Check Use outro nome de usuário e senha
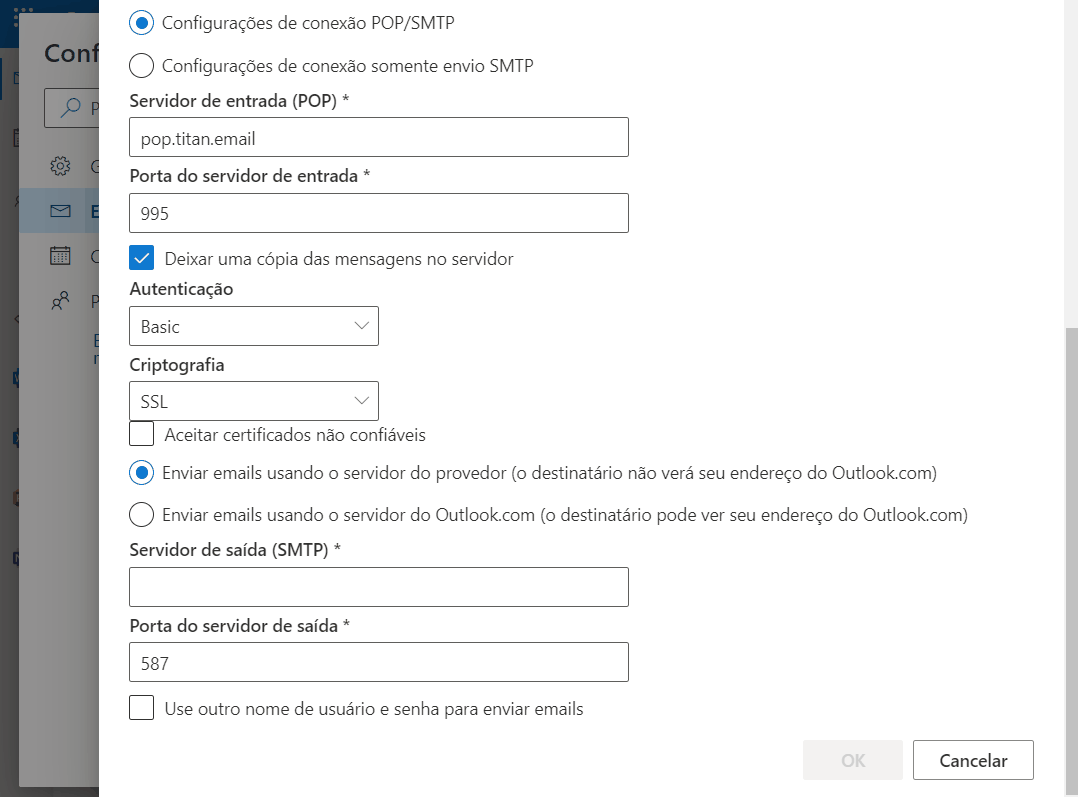This screenshot has width=1078, height=797. coord(142,708)
